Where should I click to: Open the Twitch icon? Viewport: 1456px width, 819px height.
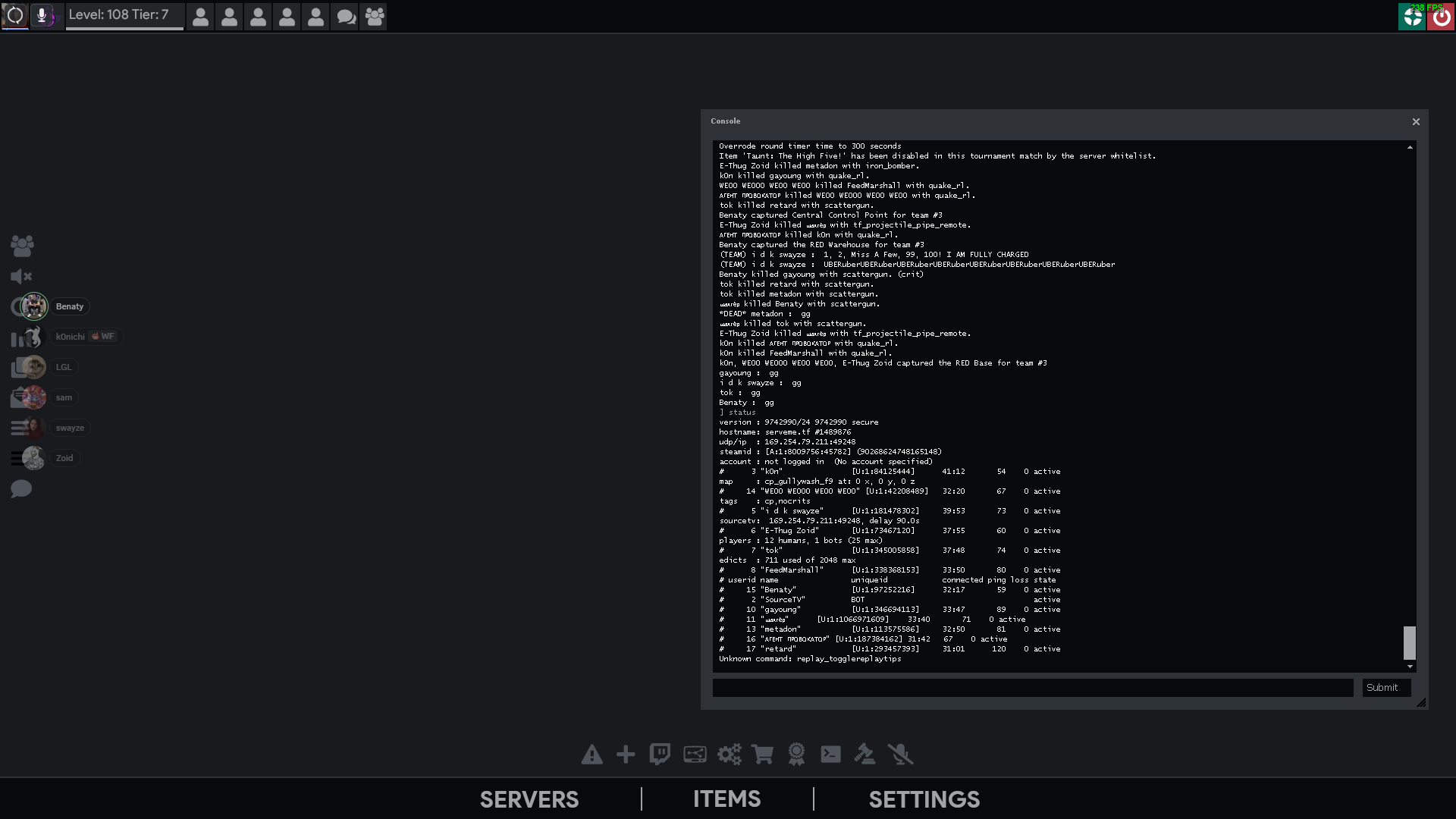pyautogui.click(x=660, y=755)
